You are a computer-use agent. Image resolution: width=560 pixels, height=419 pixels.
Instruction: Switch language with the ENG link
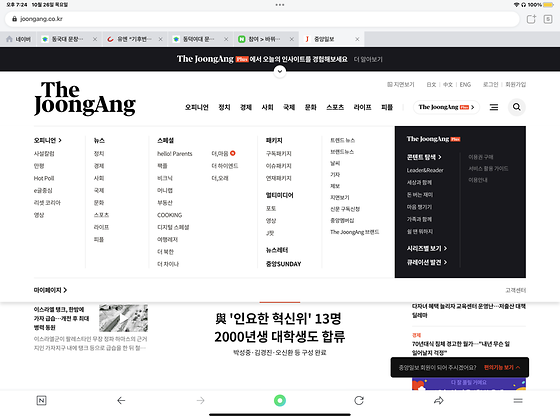465,85
